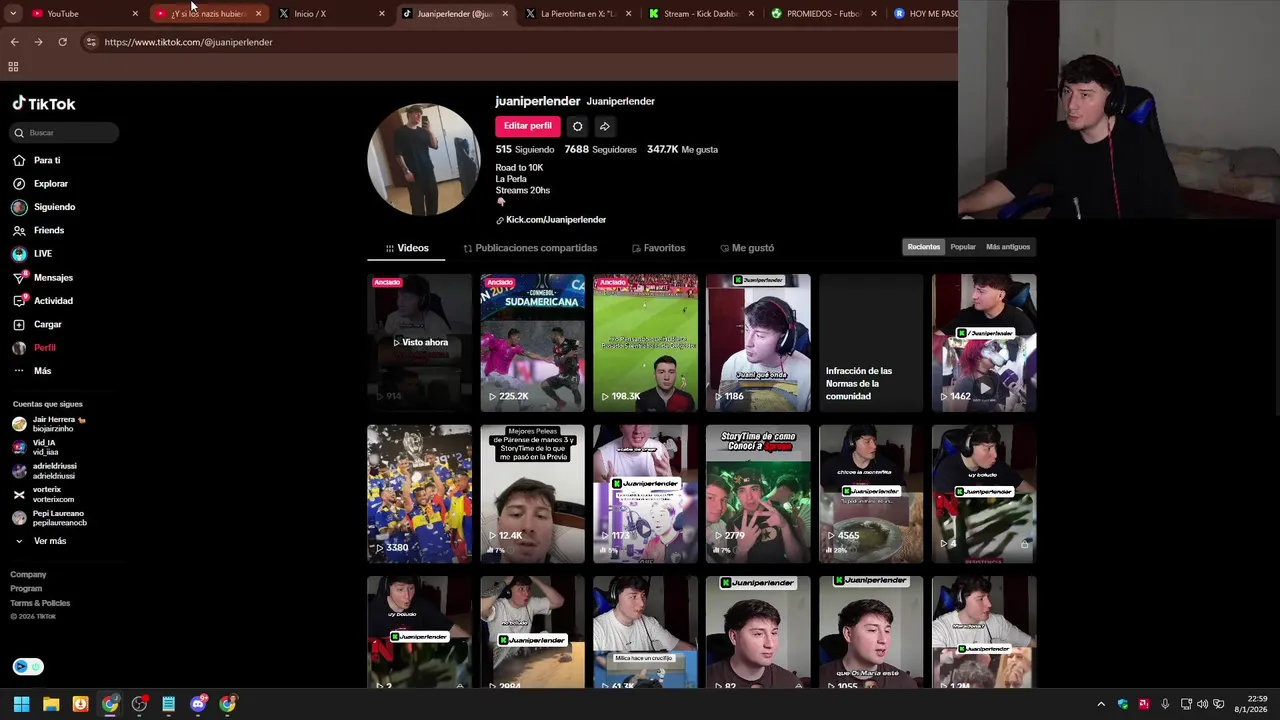Click the address bar URL
1280x720 pixels.
click(188, 42)
